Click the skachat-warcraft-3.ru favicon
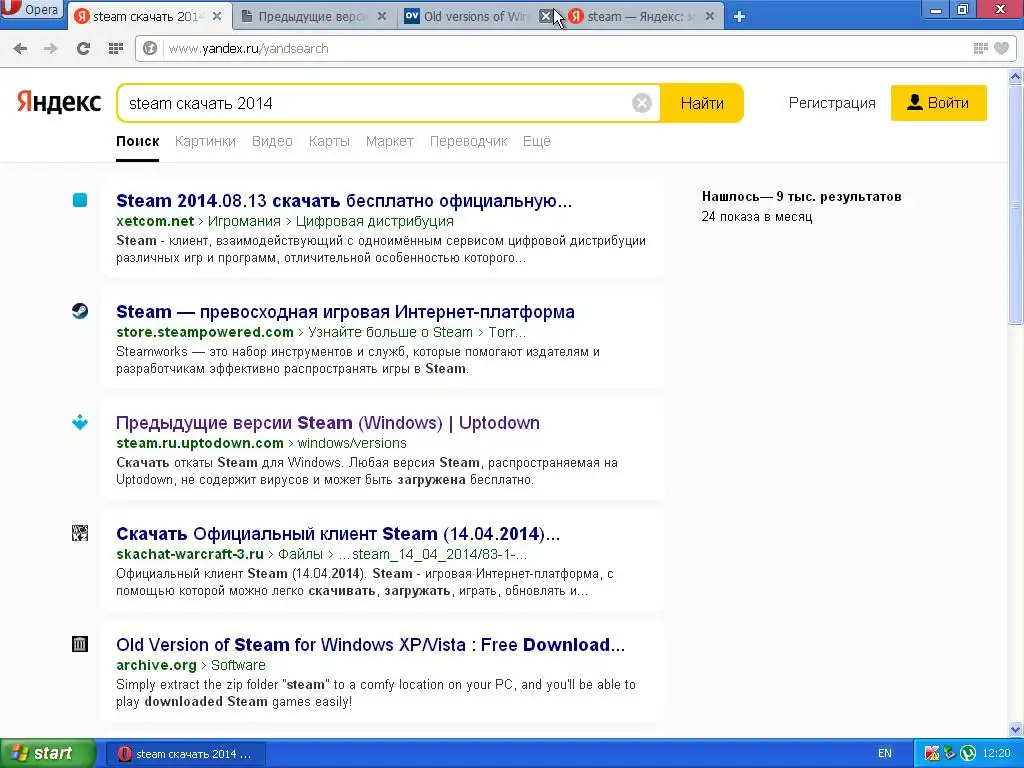 click(x=80, y=533)
